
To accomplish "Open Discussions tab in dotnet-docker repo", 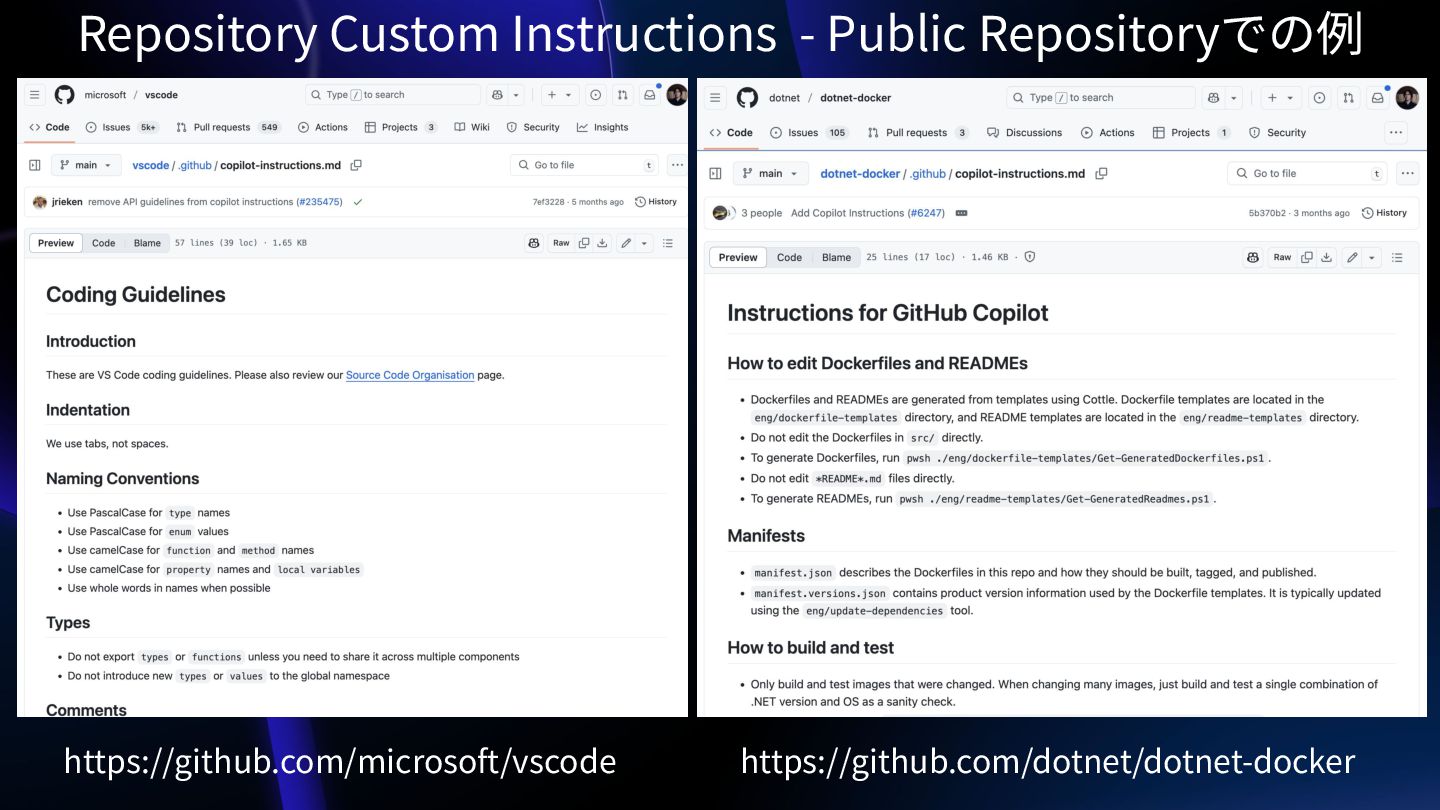I will pos(1024,132).
